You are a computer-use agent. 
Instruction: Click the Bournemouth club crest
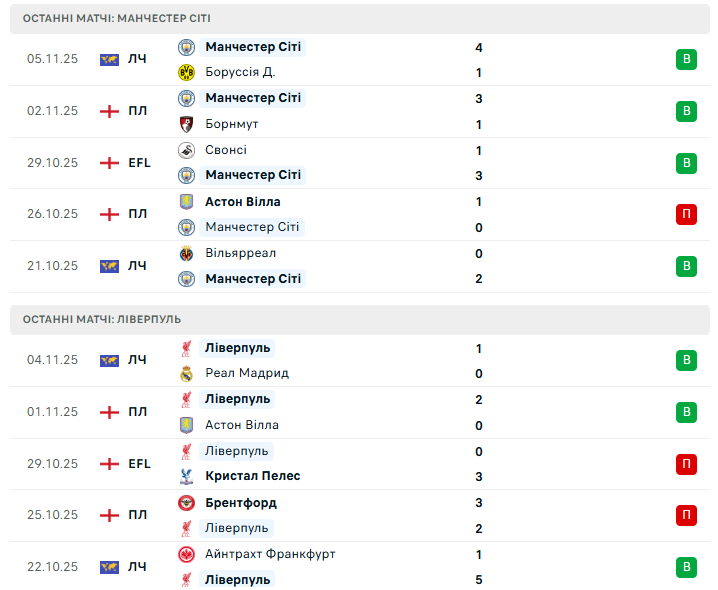pyautogui.click(x=186, y=124)
